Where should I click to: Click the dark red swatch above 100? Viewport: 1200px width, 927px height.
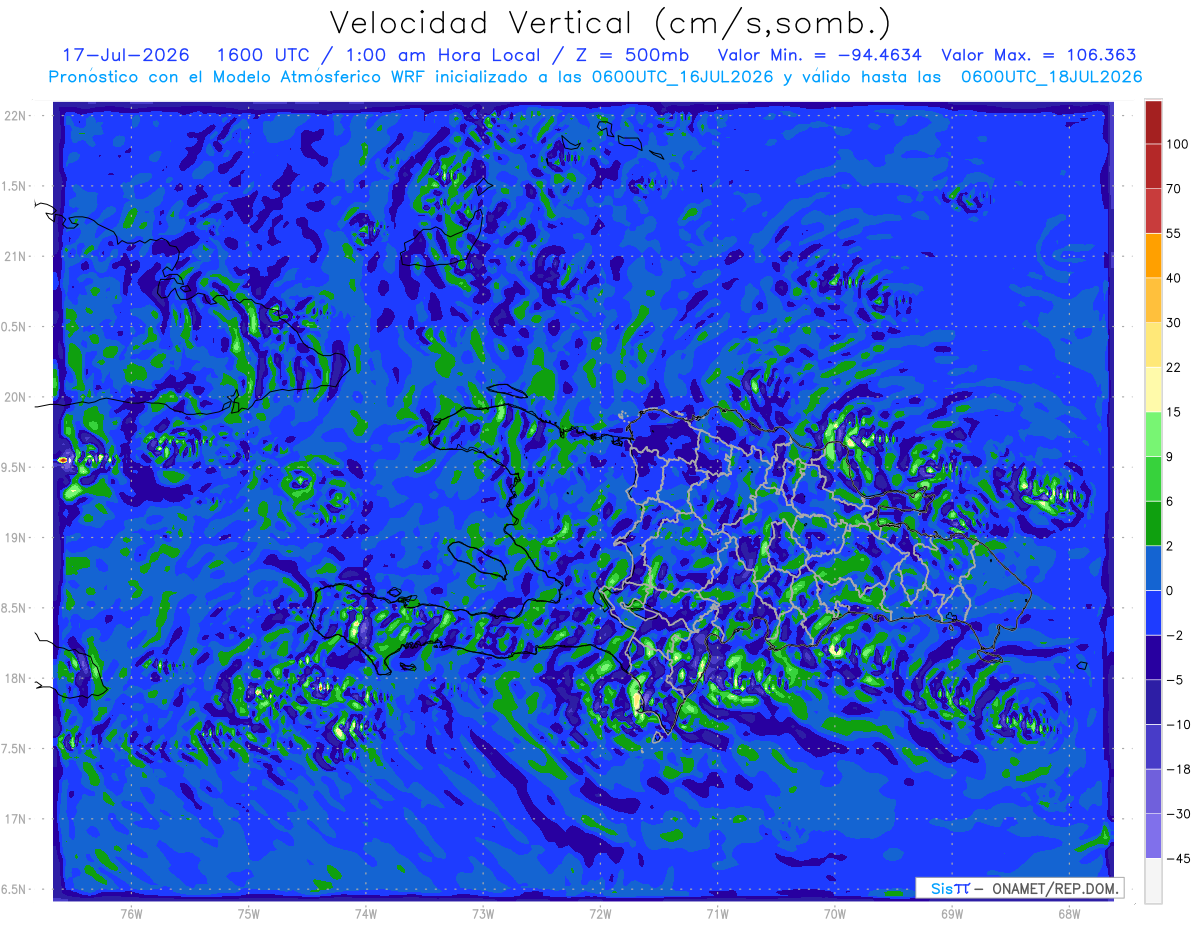(x=1153, y=122)
